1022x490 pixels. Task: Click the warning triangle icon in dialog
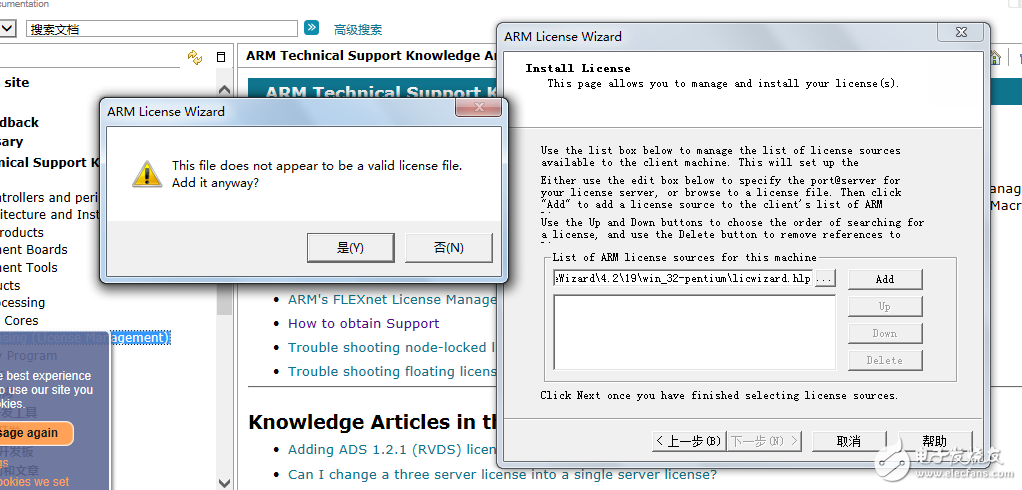tap(147, 174)
